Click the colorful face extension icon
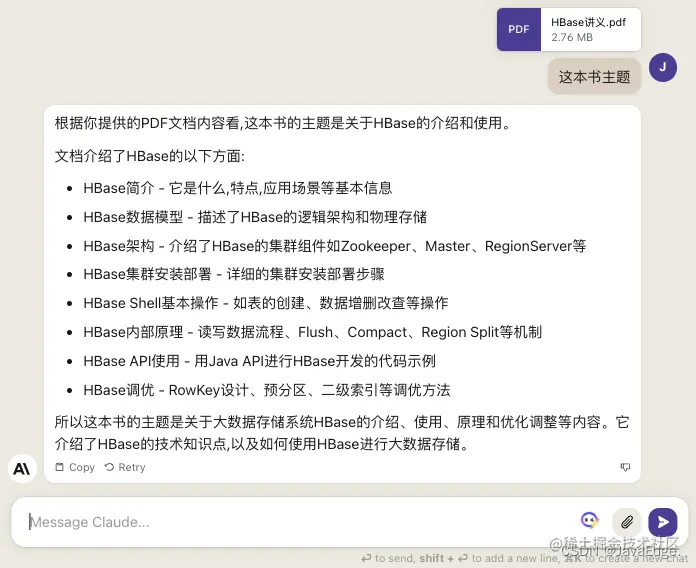The image size is (696, 568). (589, 520)
